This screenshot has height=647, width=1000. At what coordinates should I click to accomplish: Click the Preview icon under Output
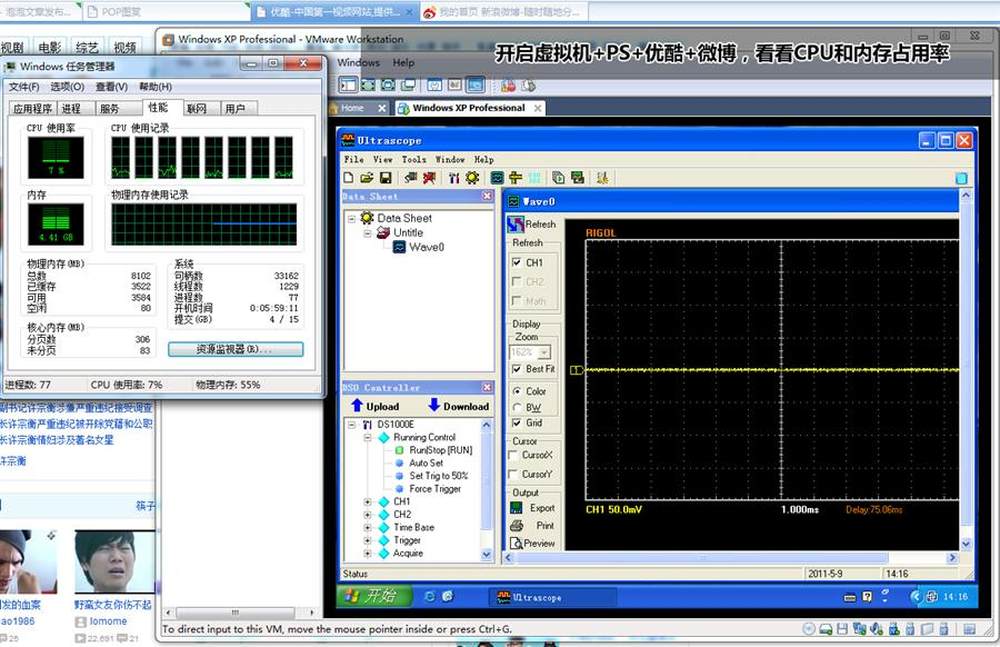coord(516,543)
